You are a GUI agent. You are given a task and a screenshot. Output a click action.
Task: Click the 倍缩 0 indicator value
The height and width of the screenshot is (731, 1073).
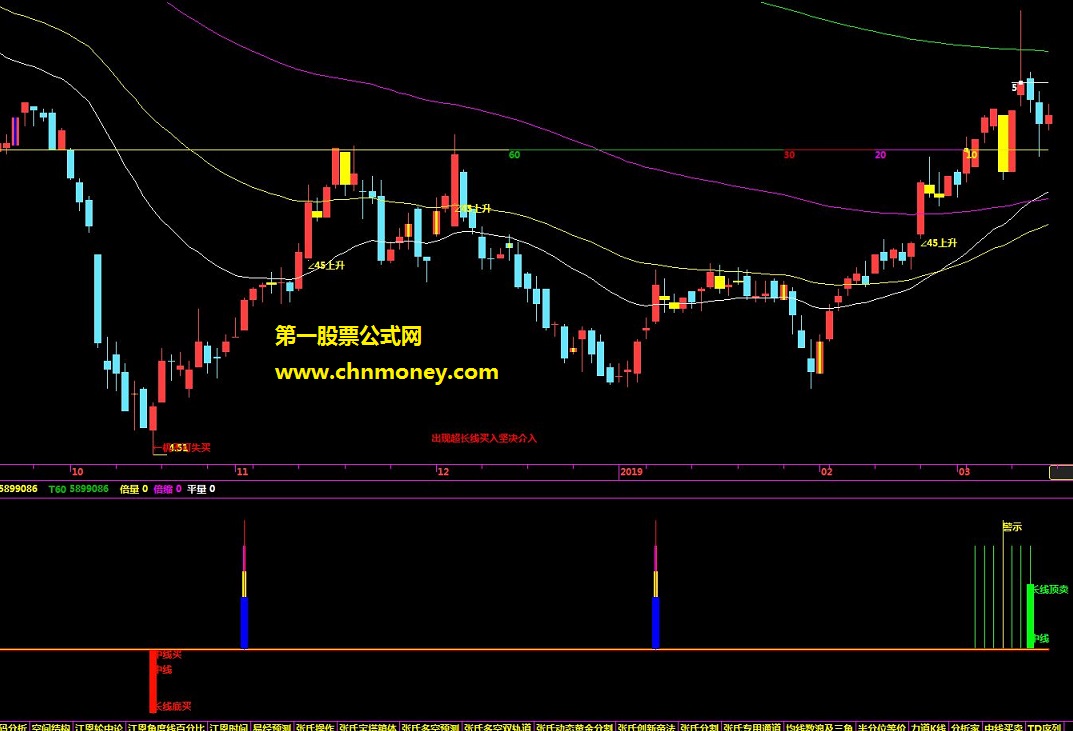[x=168, y=489]
